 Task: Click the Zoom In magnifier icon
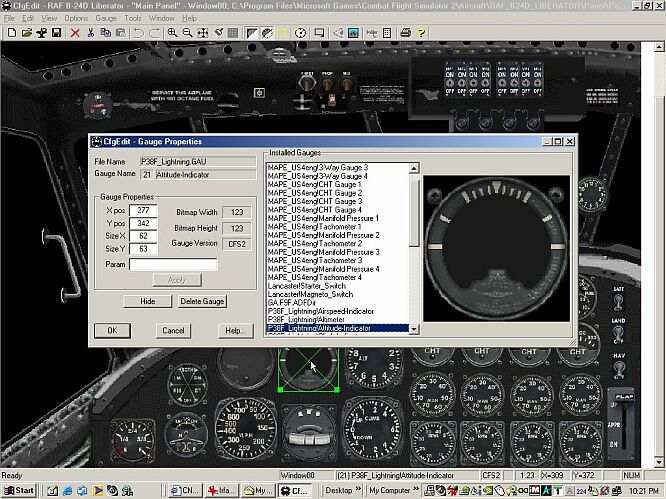click(x=172, y=33)
